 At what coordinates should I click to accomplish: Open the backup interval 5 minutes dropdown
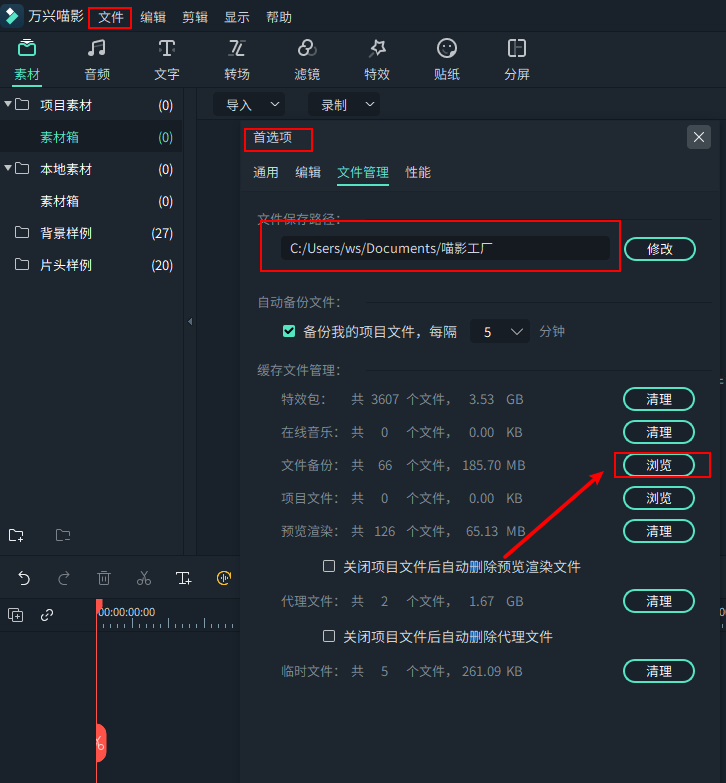click(x=500, y=332)
